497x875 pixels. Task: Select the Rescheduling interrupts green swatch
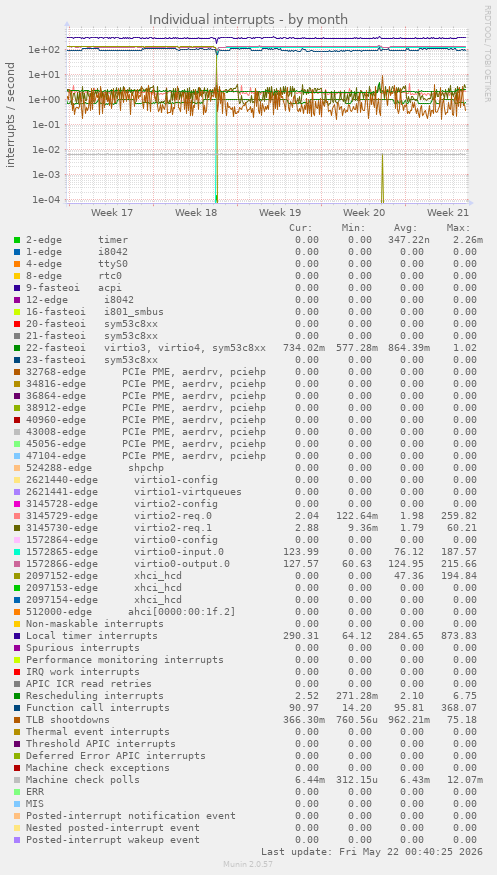click(17, 696)
